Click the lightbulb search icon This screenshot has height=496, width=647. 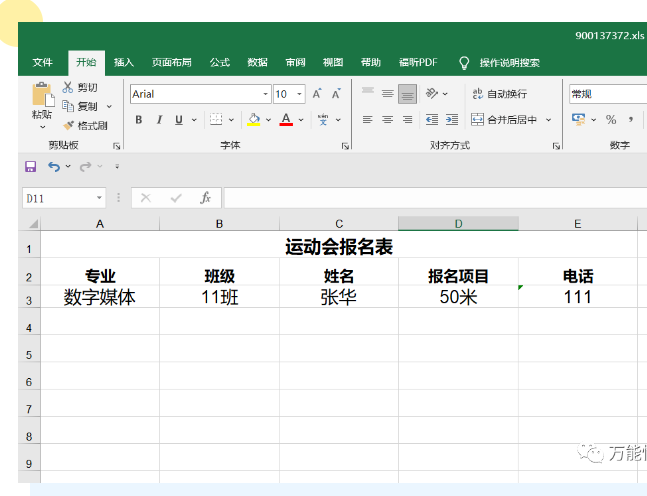[464, 63]
